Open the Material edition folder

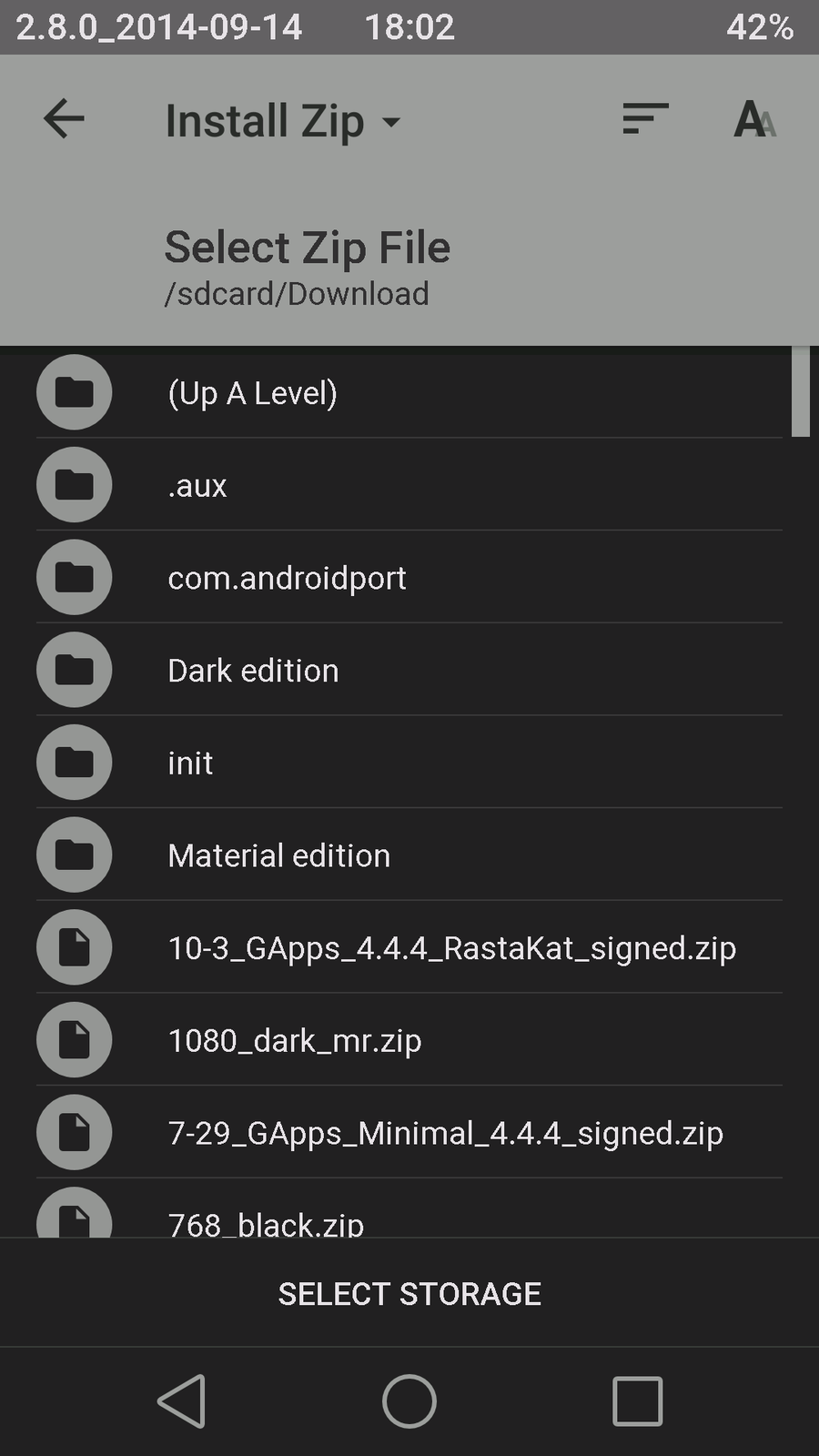[278, 855]
